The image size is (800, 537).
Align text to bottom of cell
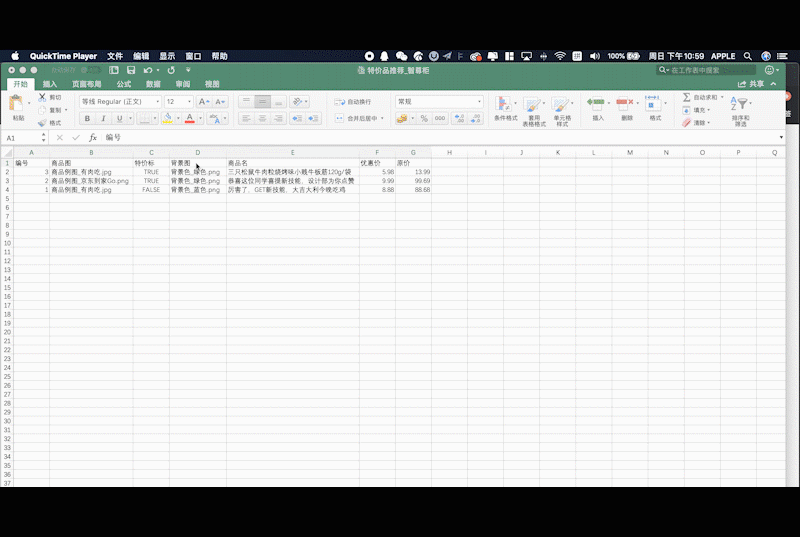279,101
